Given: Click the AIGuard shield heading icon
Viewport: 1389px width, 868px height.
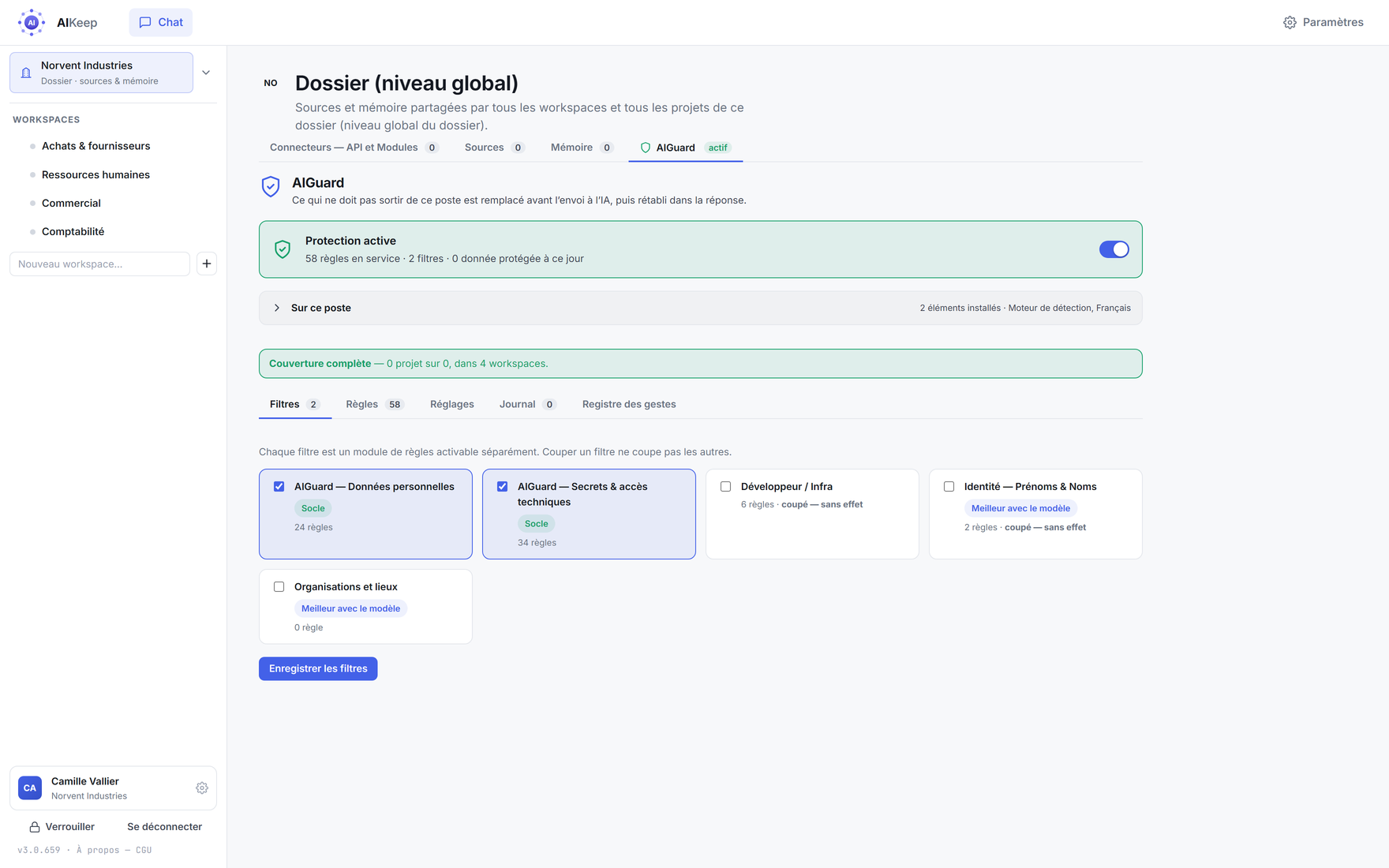Looking at the screenshot, I should click(271, 186).
